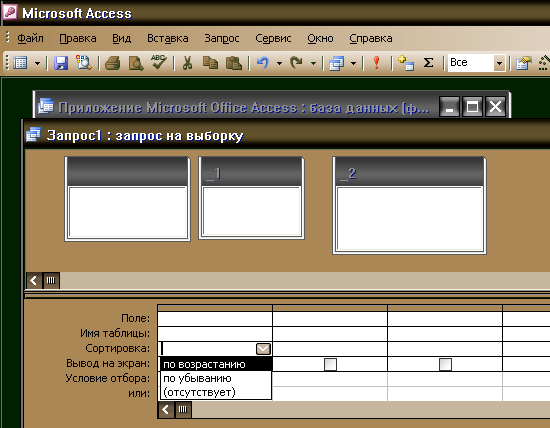Open the Top Values 'Все' combo box arrow
This screenshot has width=550, height=428.
click(499, 63)
